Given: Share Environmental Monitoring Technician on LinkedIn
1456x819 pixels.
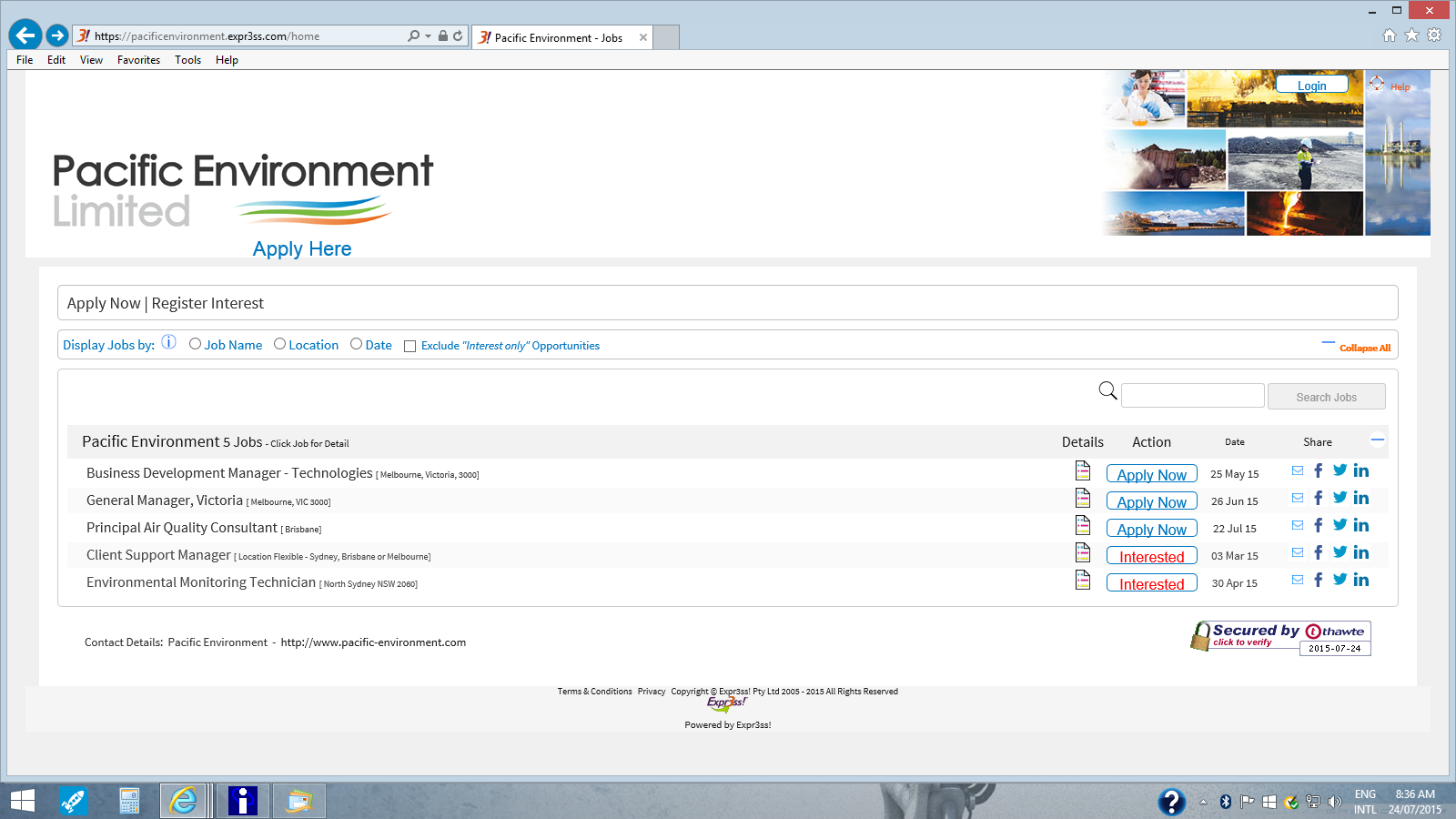Looking at the screenshot, I should [x=1361, y=580].
